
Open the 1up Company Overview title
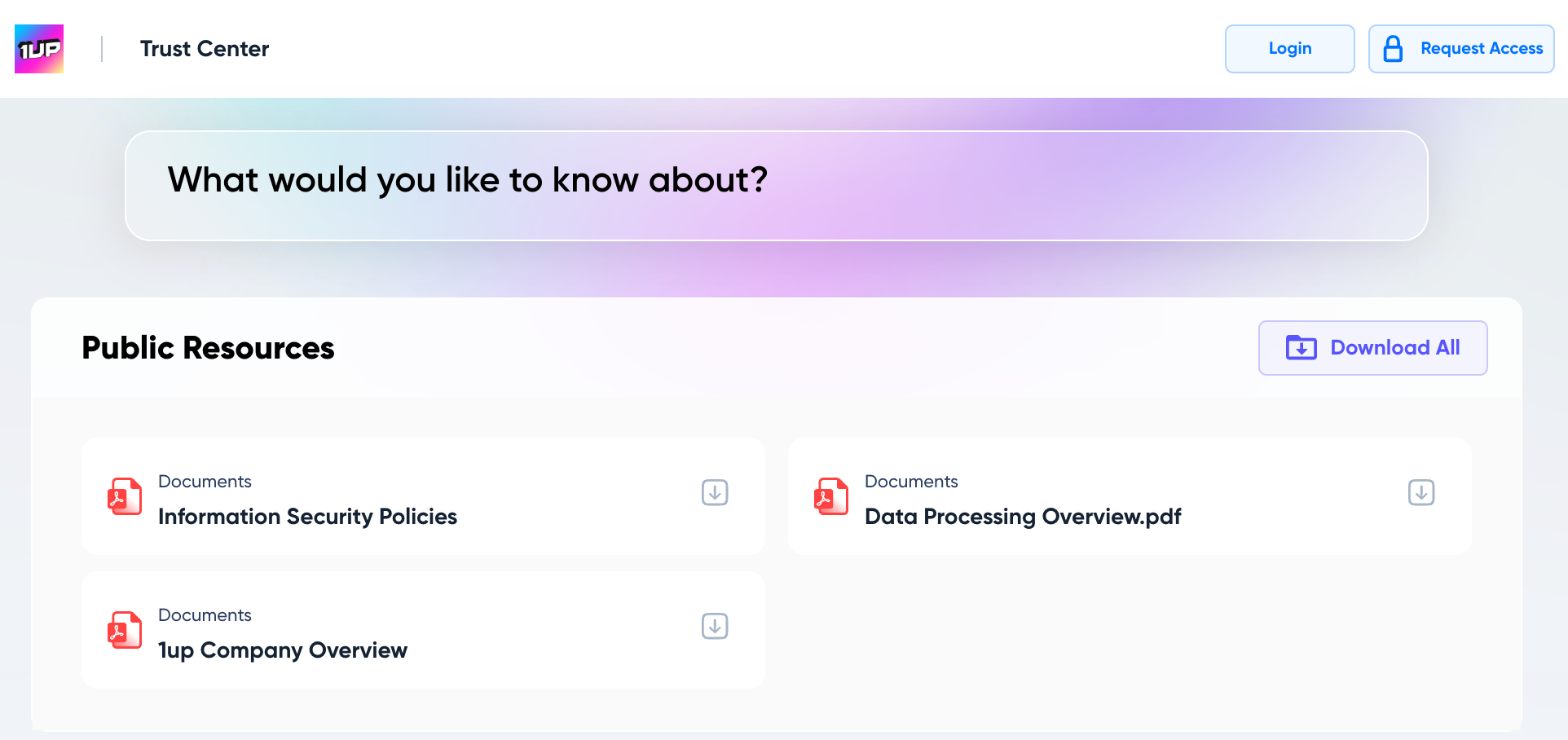click(282, 650)
